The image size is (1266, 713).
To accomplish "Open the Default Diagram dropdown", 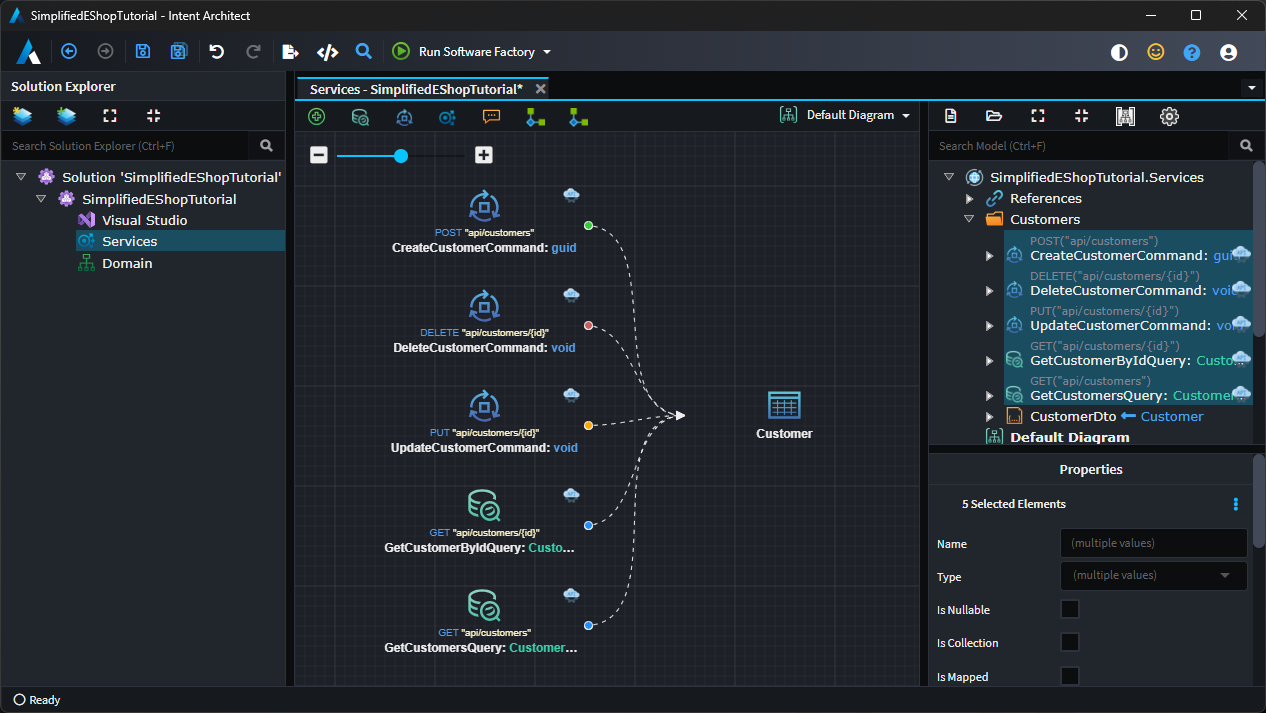I will [x=846, y=115].
